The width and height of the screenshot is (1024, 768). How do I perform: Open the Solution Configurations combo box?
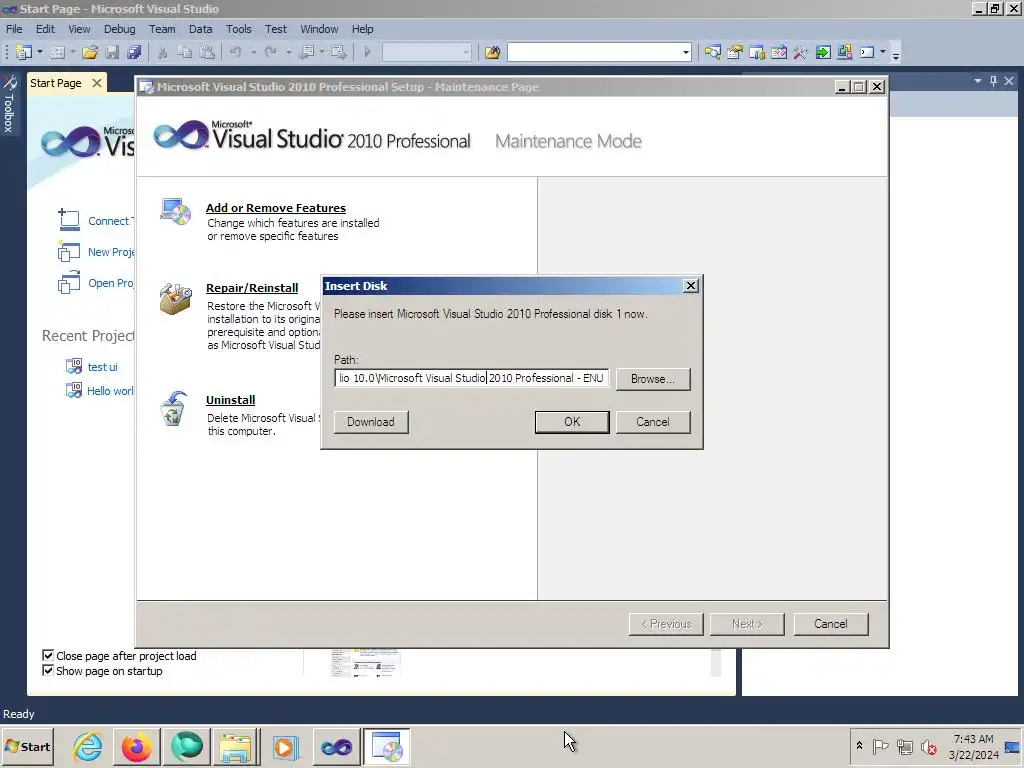(426, 52)
